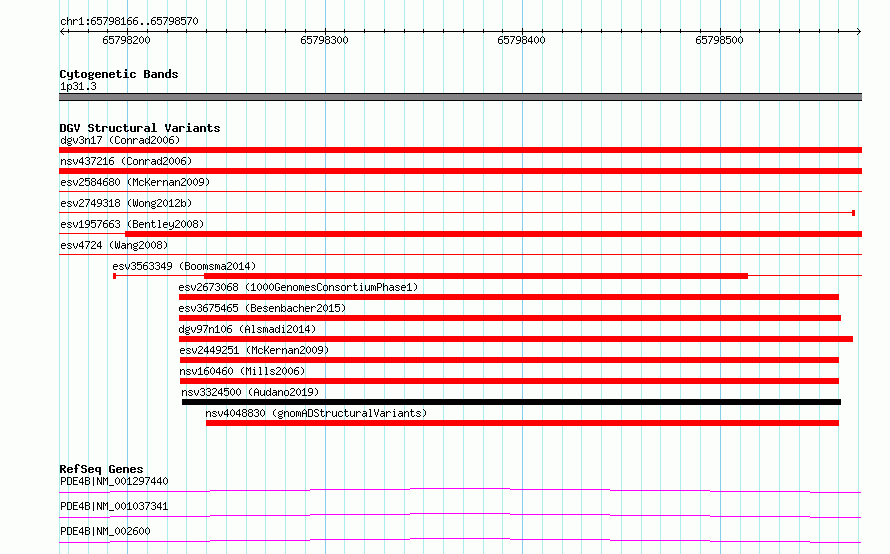Open transcript PDE4B|NM_001037341 label
This screenshot has width=890, height=554.
tap(114, 506)
